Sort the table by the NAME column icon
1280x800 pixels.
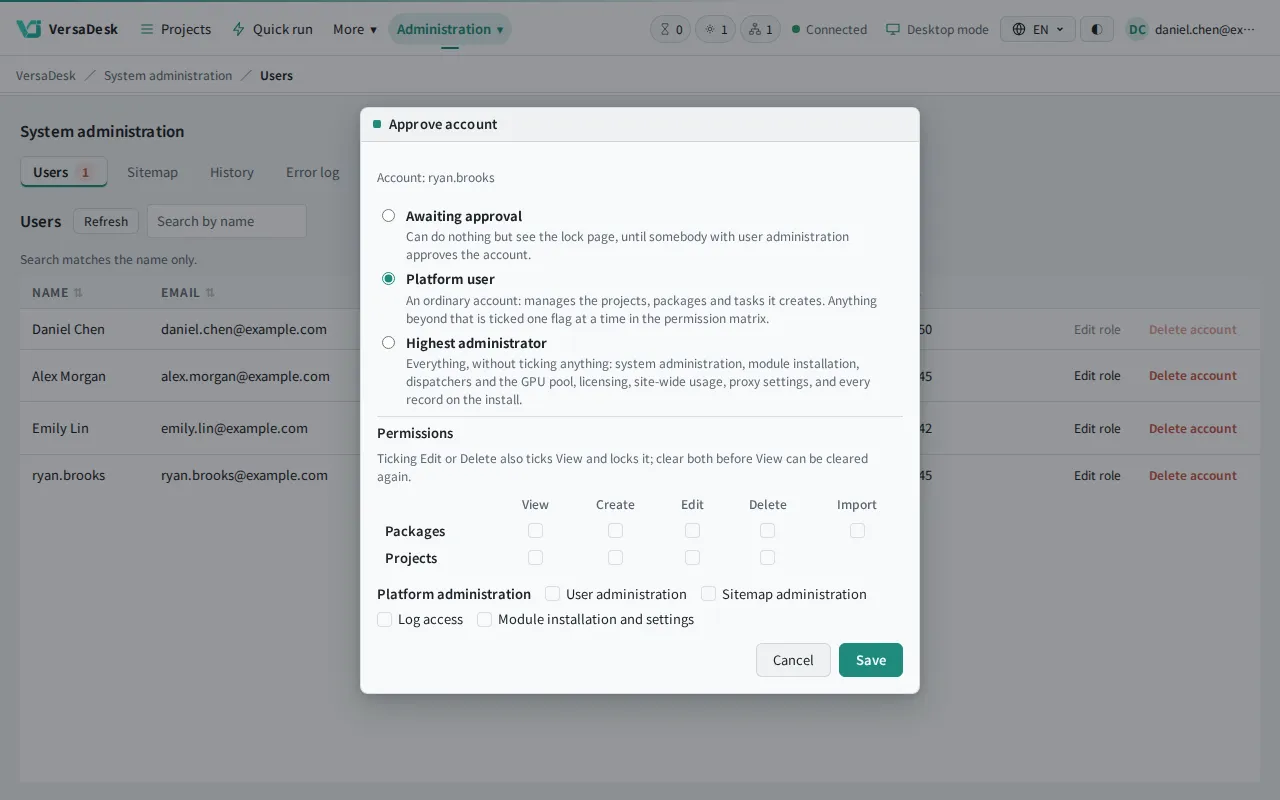pyautogui.click(x=78, y=293)
